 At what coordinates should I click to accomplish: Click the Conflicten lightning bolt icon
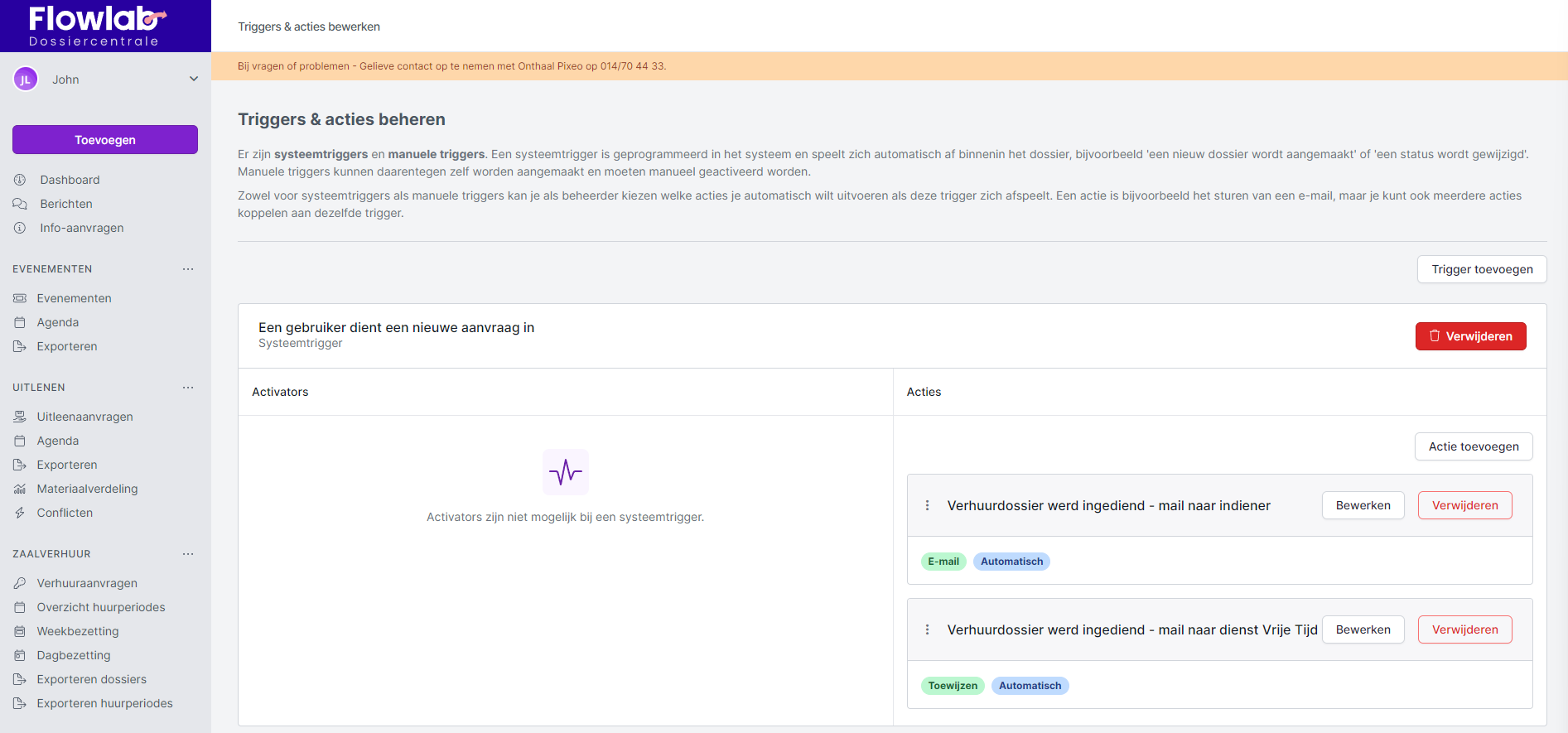20,513
